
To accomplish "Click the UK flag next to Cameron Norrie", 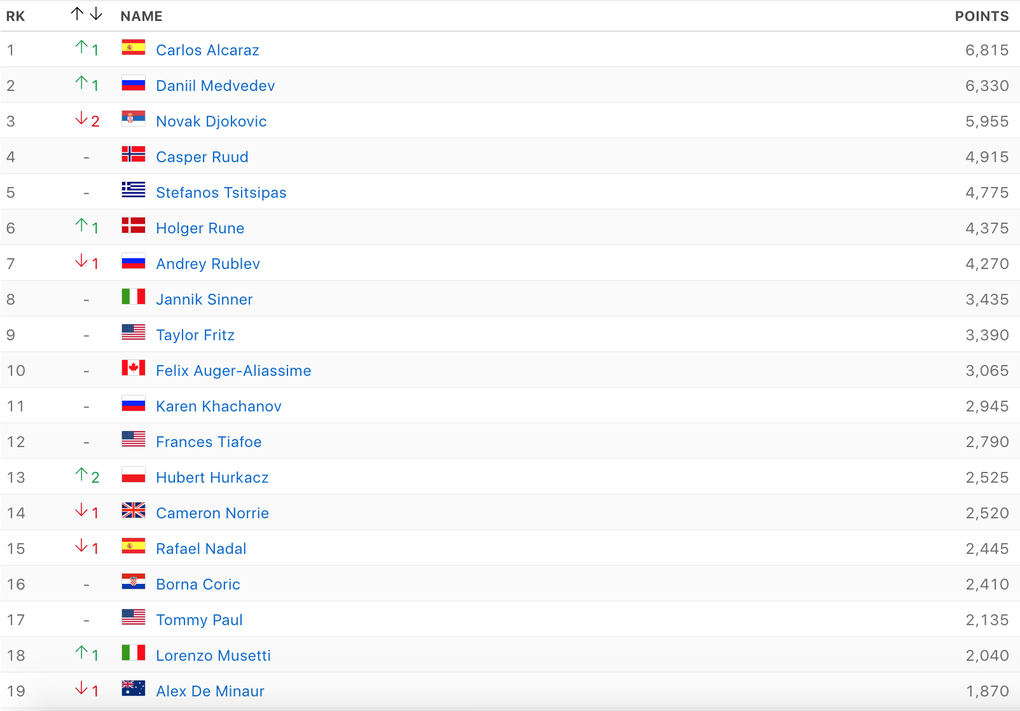I will tap(133, 511).
